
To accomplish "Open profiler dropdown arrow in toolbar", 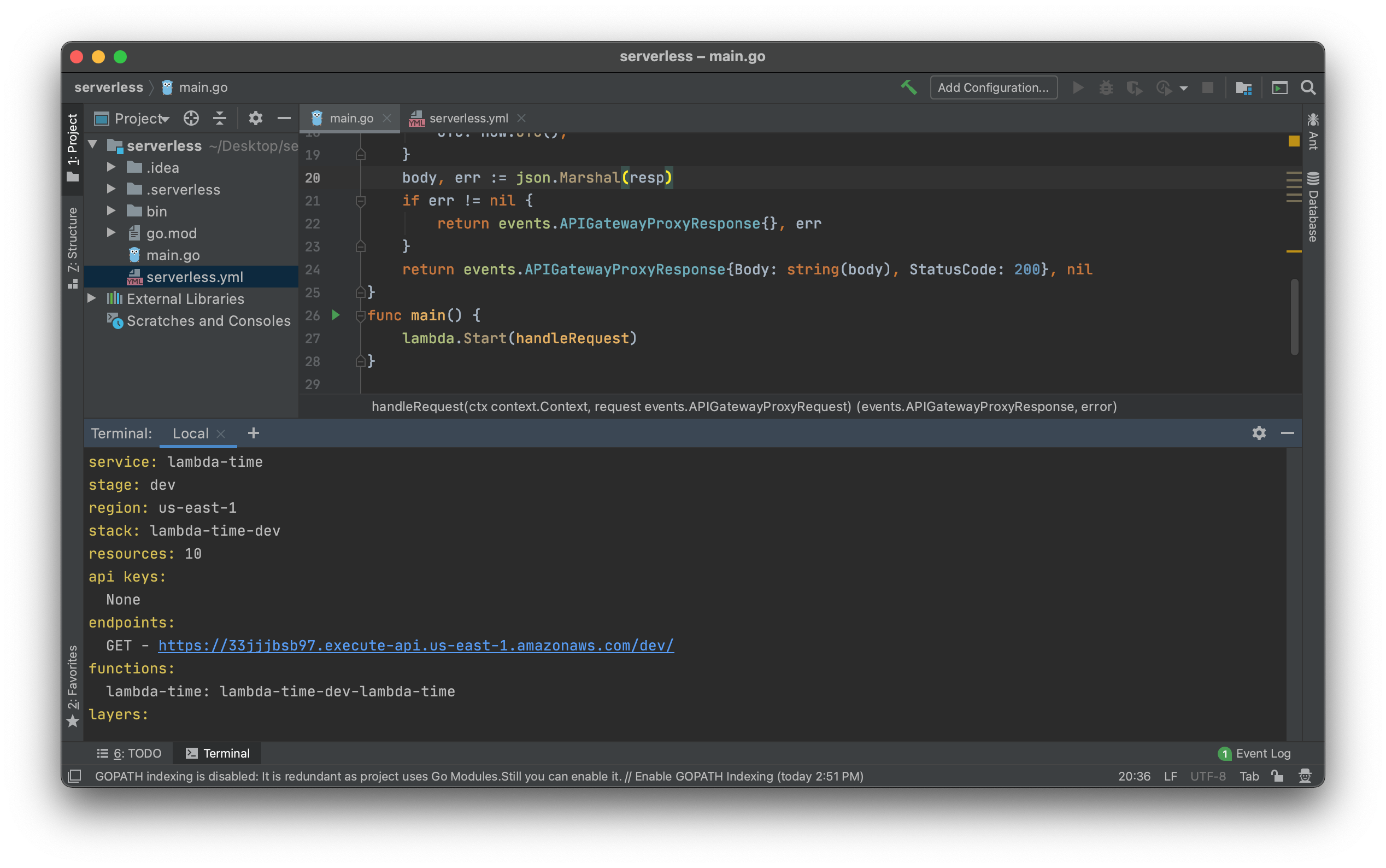I will tap(1183, 89).
